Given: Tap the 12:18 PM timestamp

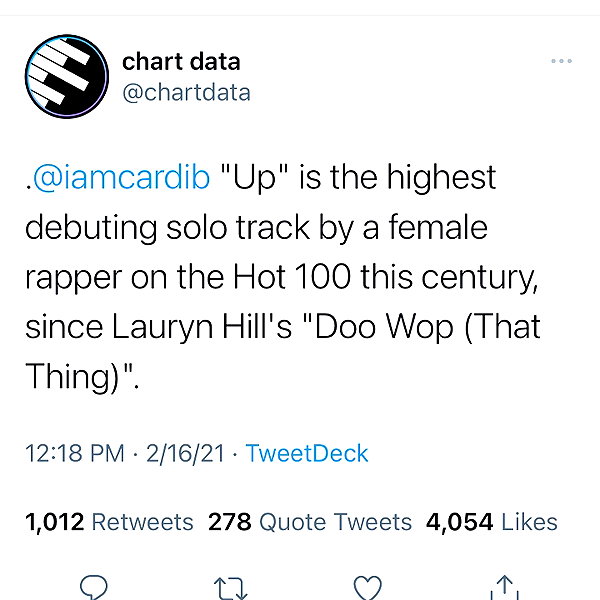Looking at the screenshot, I should click(x=75, y=453).
